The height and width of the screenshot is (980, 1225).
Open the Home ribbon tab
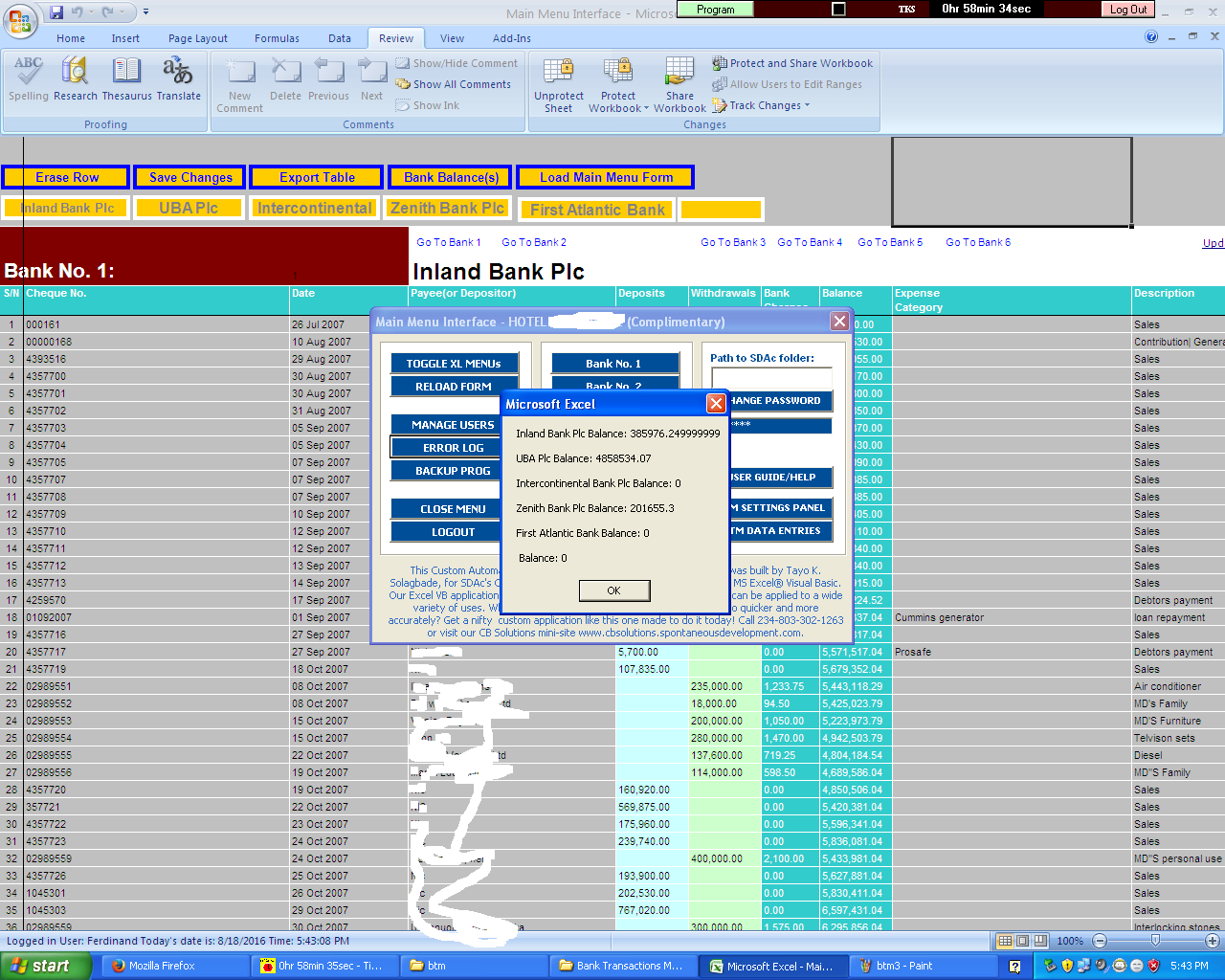click(x=71, y=38)
